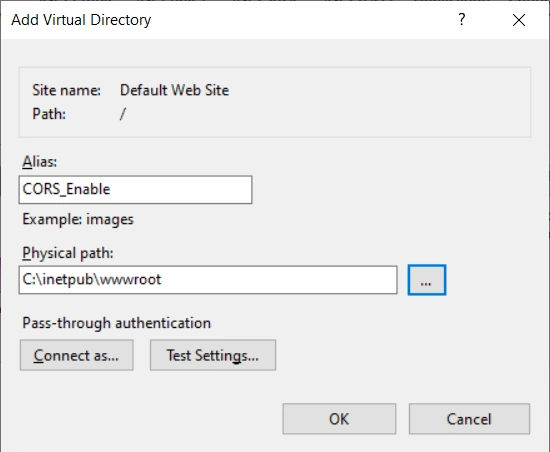Click the Example: images hint text
The height and width of the screenshot is (452, 550).
coord(78,220)
